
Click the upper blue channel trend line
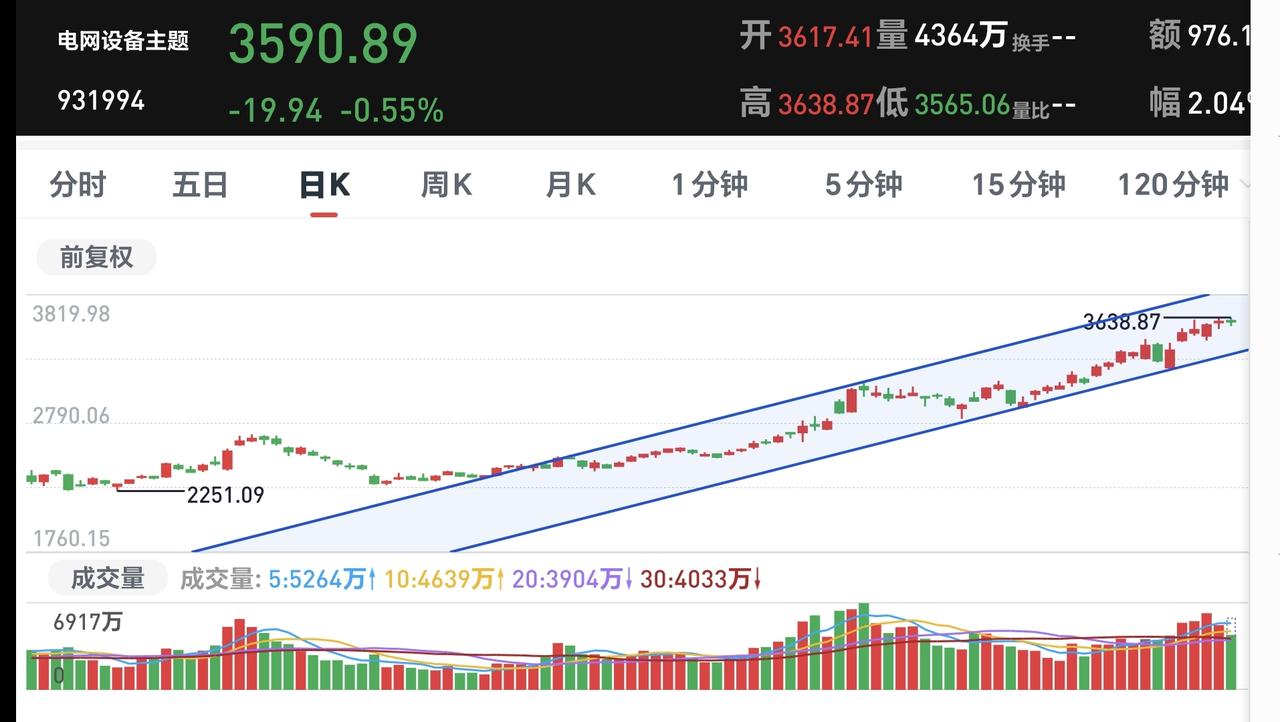700,423
